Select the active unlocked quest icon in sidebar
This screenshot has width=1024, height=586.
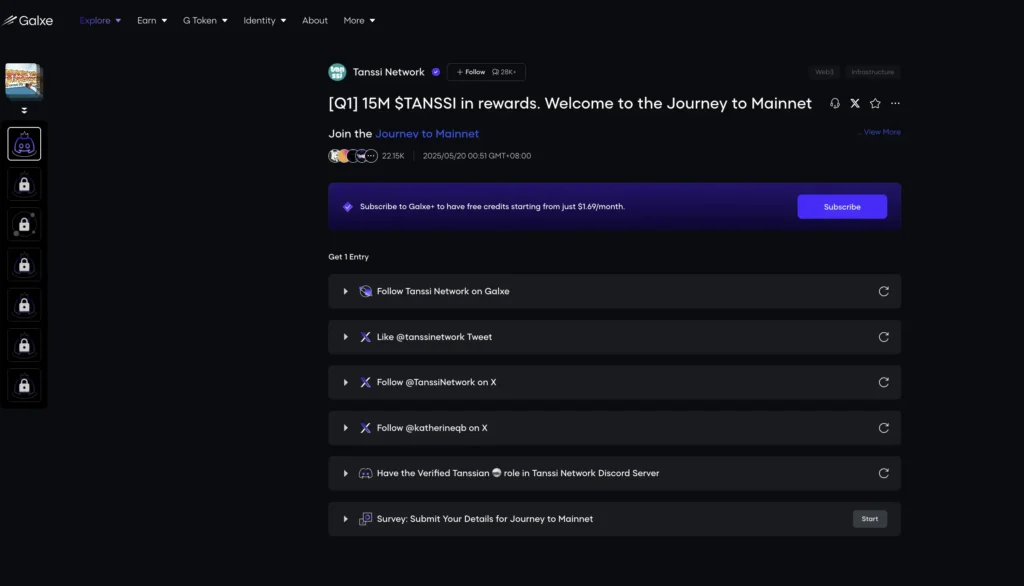pos(24,144)
